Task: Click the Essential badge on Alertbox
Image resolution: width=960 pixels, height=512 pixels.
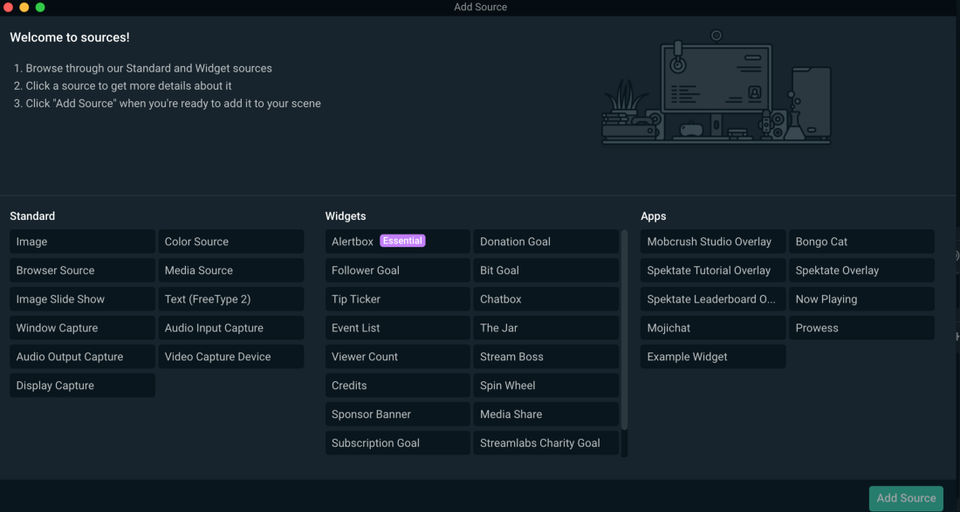Action: (402, 241)
